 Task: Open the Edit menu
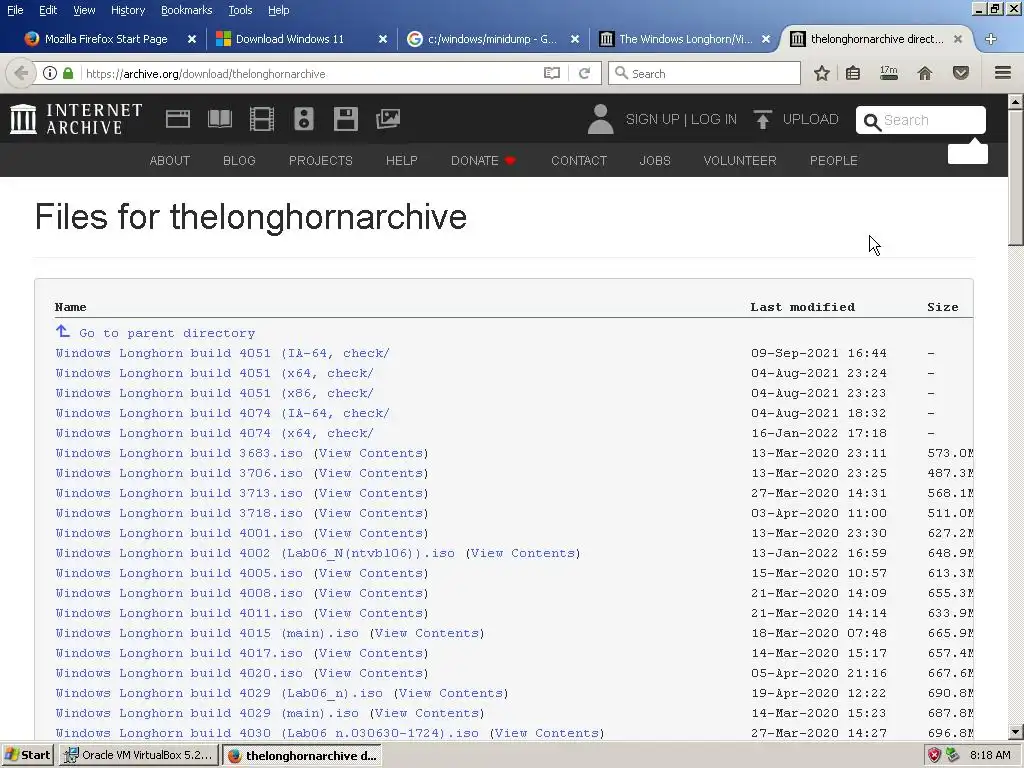[x=48, y=10]
